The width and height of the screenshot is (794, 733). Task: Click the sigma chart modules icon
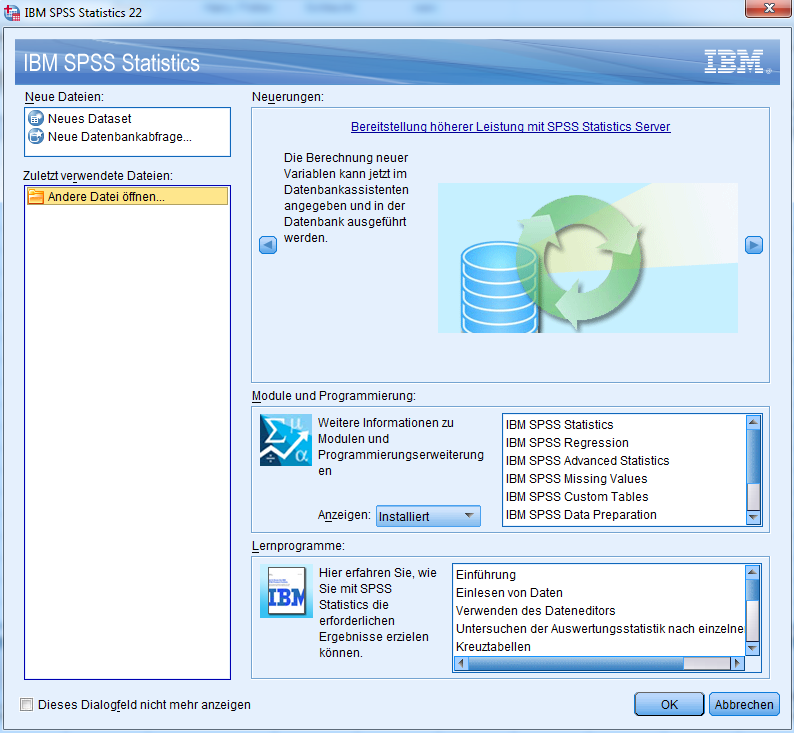click(x=285, y=439)
